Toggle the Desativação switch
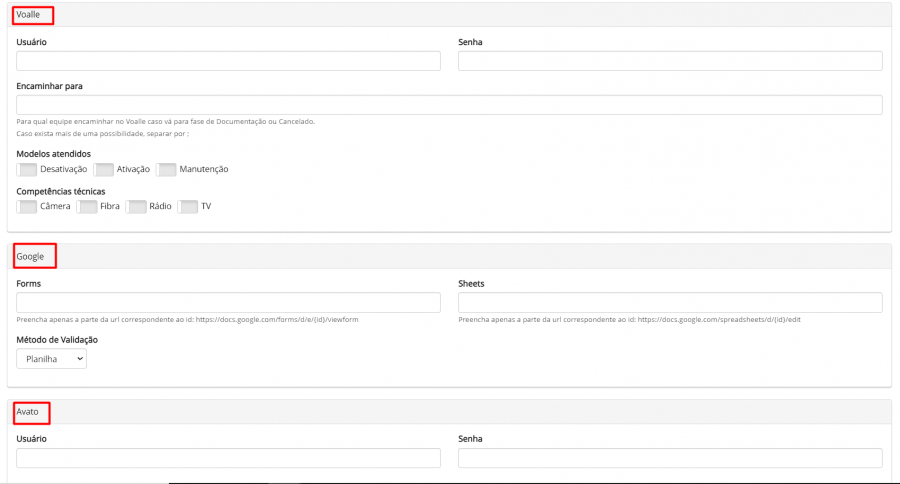This screenshot has width=900, height=484. click(27, 169)
